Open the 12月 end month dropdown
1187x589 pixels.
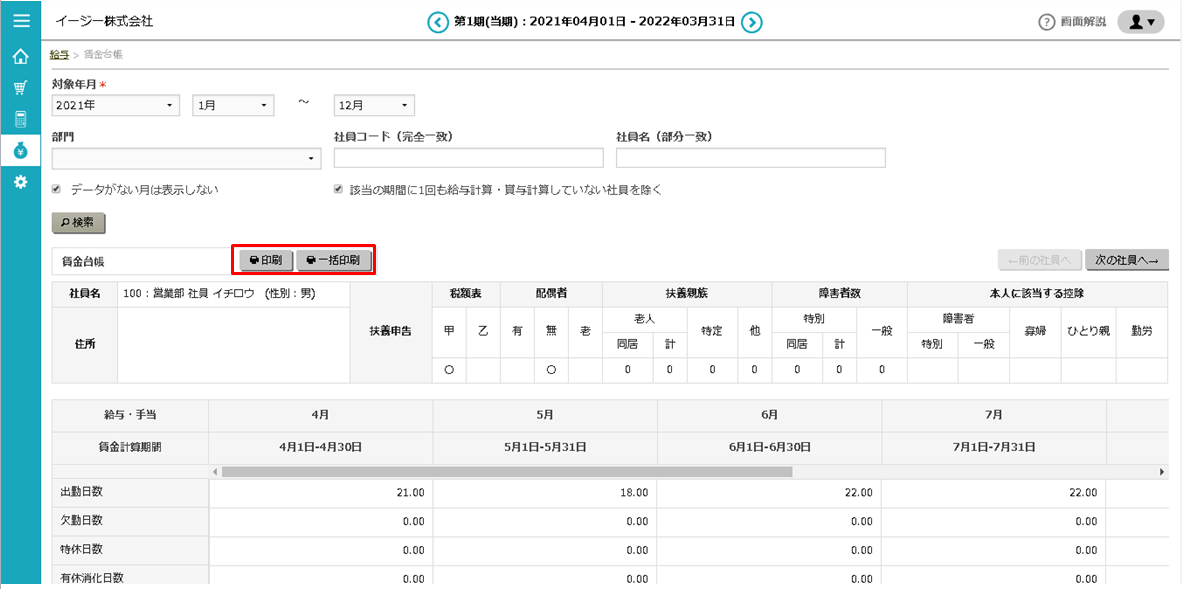[374, 105]
